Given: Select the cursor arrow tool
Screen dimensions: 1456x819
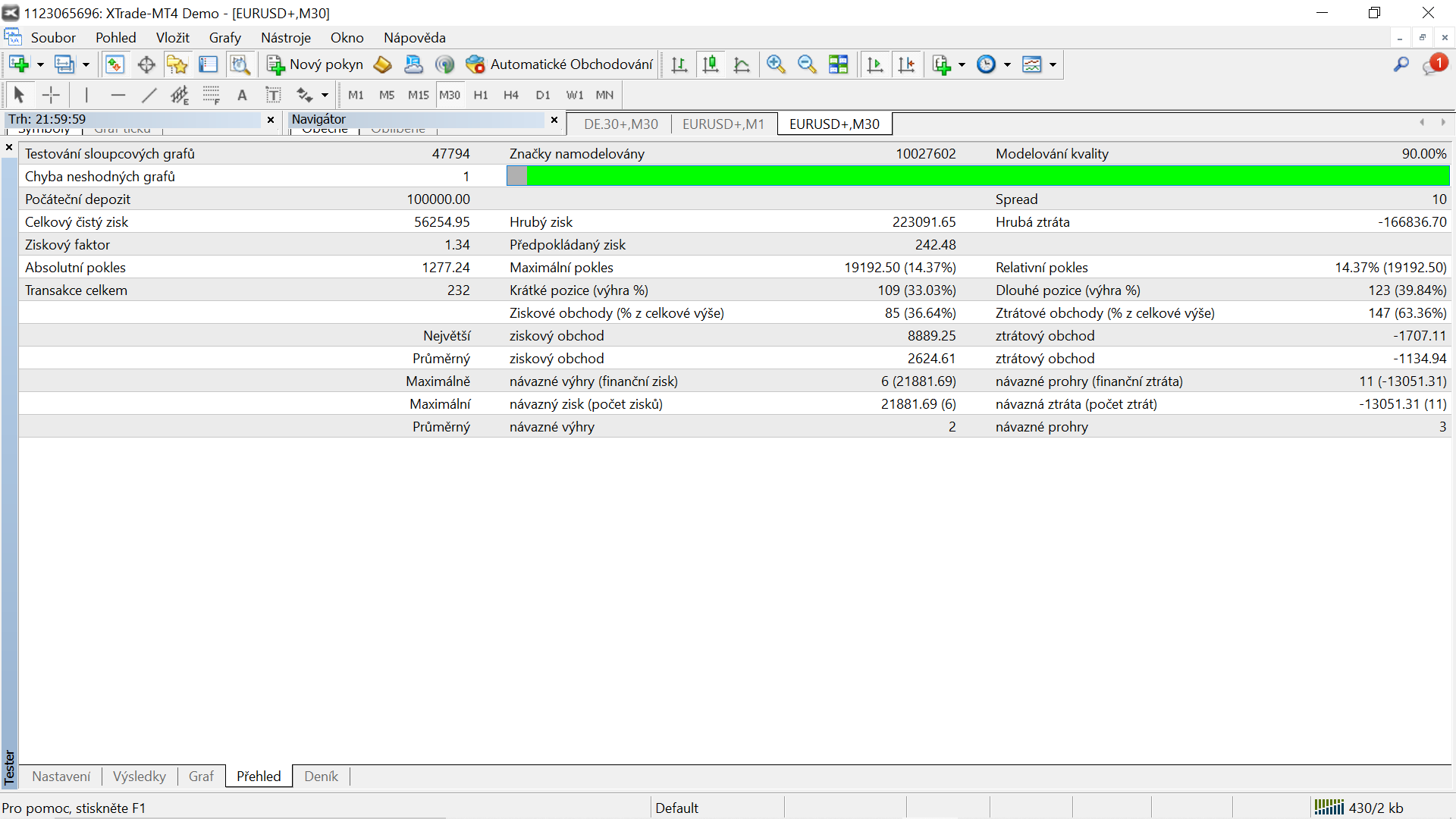Looking at the screenshot, I should 20,95.
